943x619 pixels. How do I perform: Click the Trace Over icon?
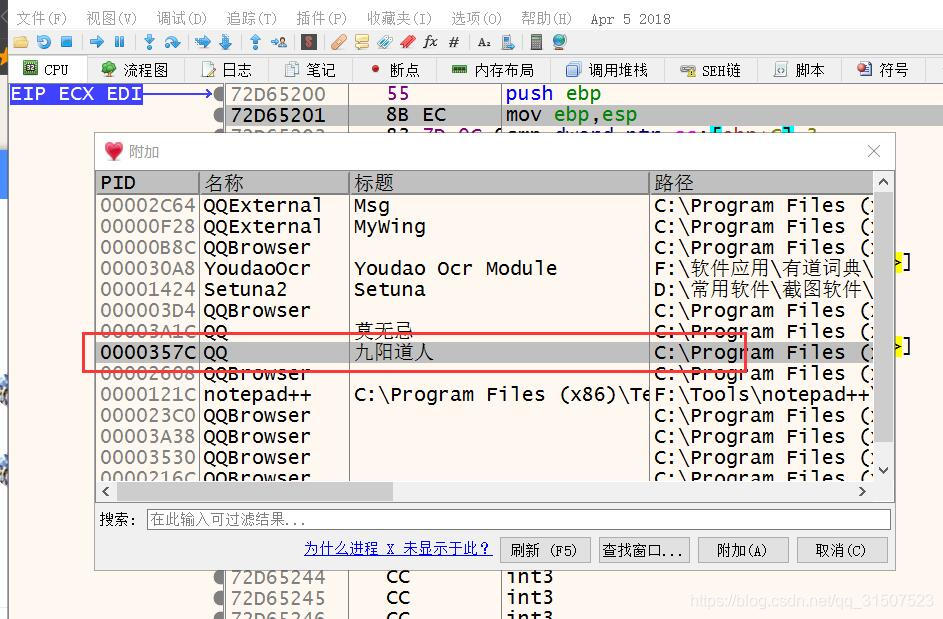(226, 42)
